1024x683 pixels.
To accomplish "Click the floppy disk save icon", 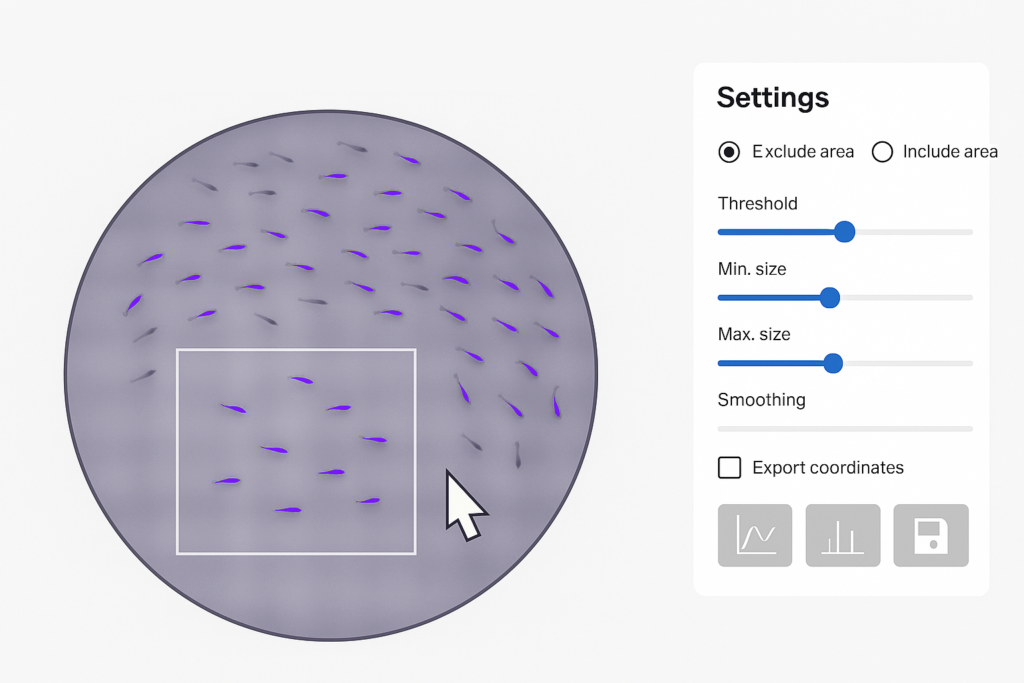I will click(931, 535).
